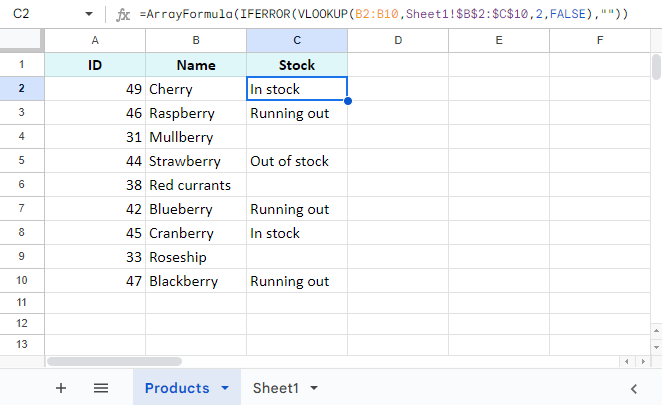Screen dimensions: 662x405
Task: Click the scroll down arrow
Action: [656, 348]
